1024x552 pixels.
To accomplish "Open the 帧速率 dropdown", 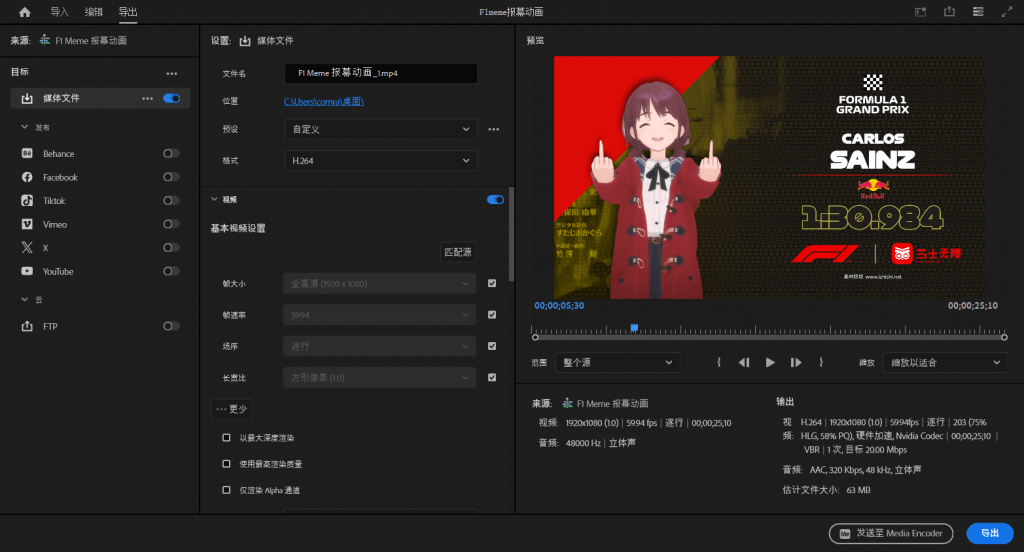I will tap(379, 315).
